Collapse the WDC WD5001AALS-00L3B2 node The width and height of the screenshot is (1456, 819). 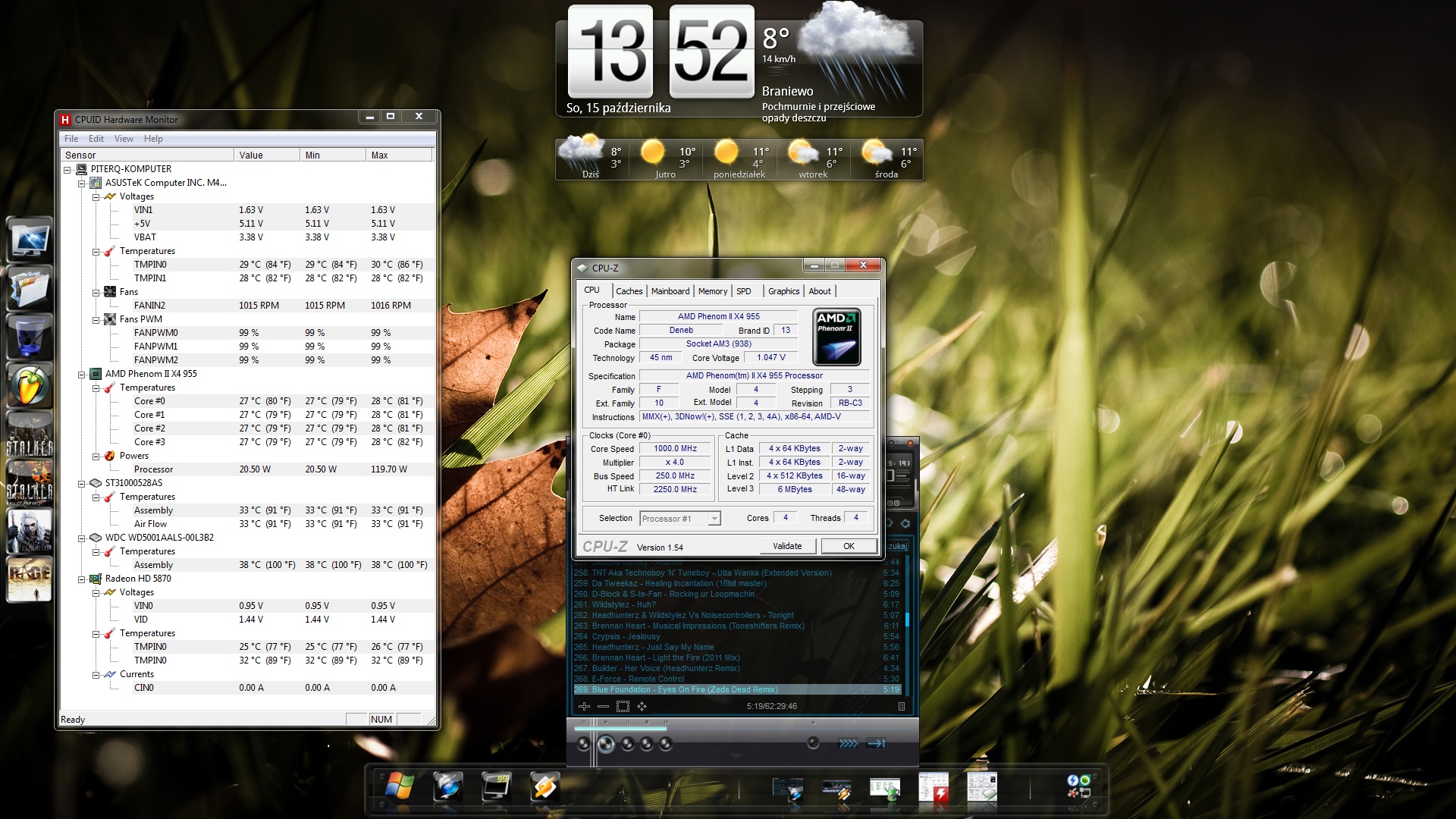click(x=82, y=538)
